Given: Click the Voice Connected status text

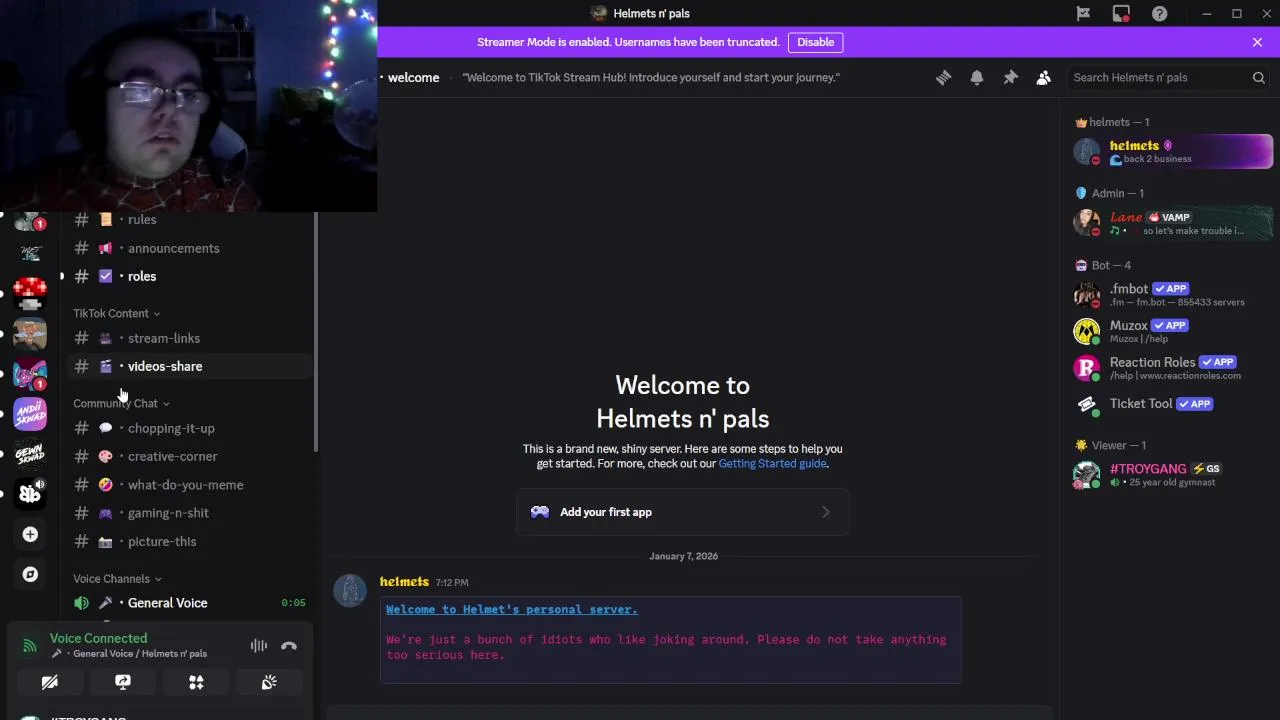Looking at the screenshot, I should (x=98, y=638).
